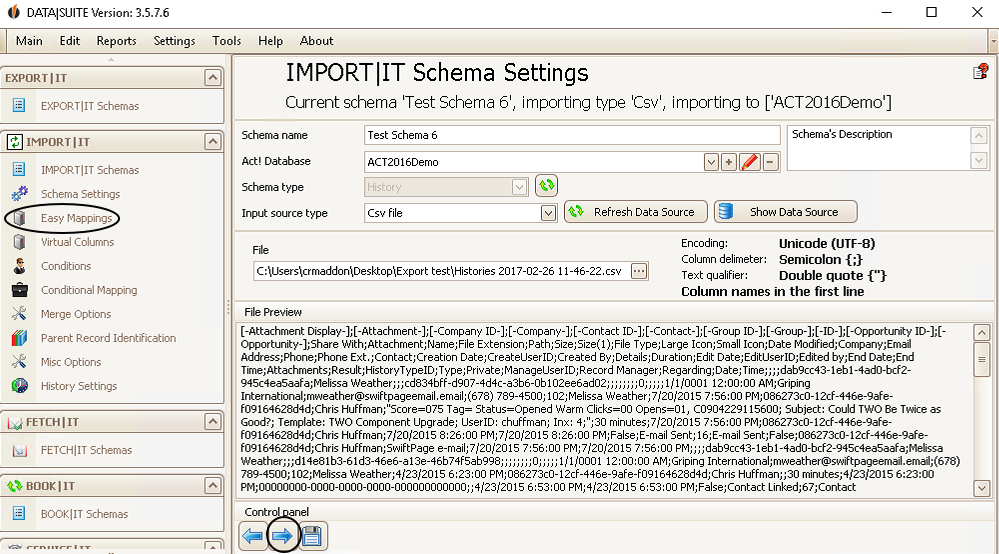Screen dimensions: 999x554
Task: Go to previous step with left arrow
Action: pyautogui.click(x=253, y=536)
